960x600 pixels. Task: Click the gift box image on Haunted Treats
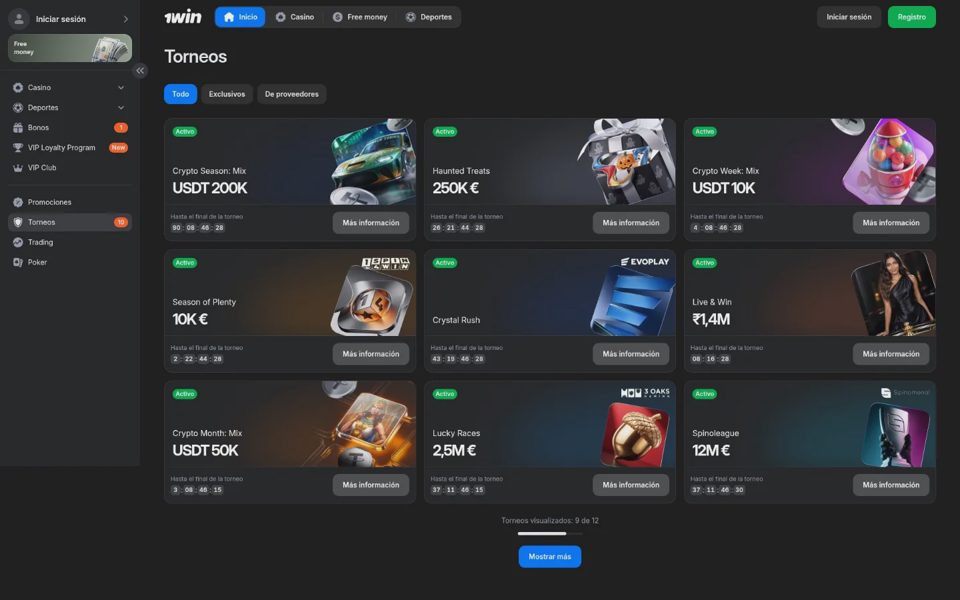624,162
